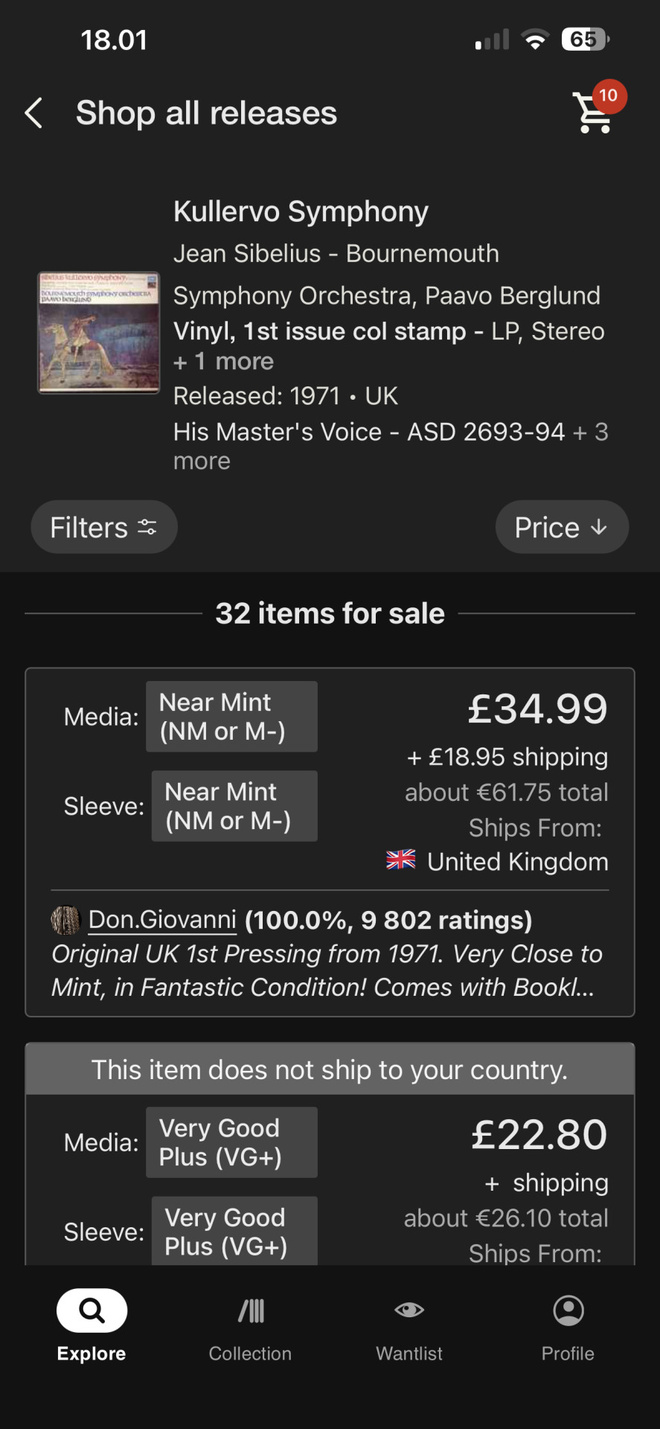Open Wantlist eye icon
660x1429 pixels.
tap(409, 1310)
